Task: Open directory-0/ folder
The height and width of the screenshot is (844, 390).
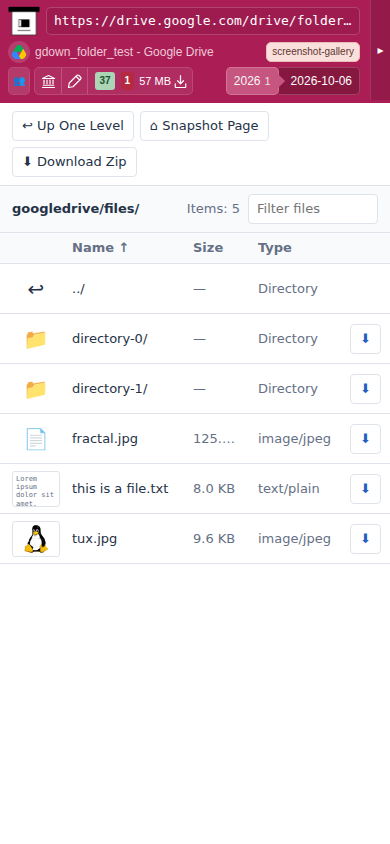Action: [110, 339]
